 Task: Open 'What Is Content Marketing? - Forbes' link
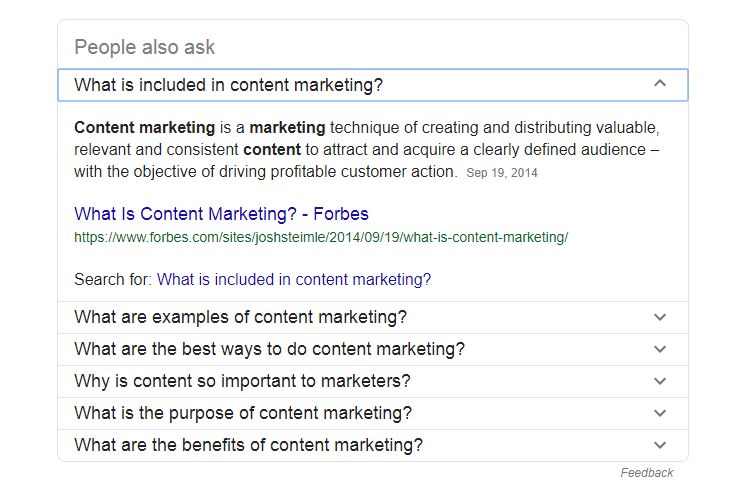click(221, 214)
